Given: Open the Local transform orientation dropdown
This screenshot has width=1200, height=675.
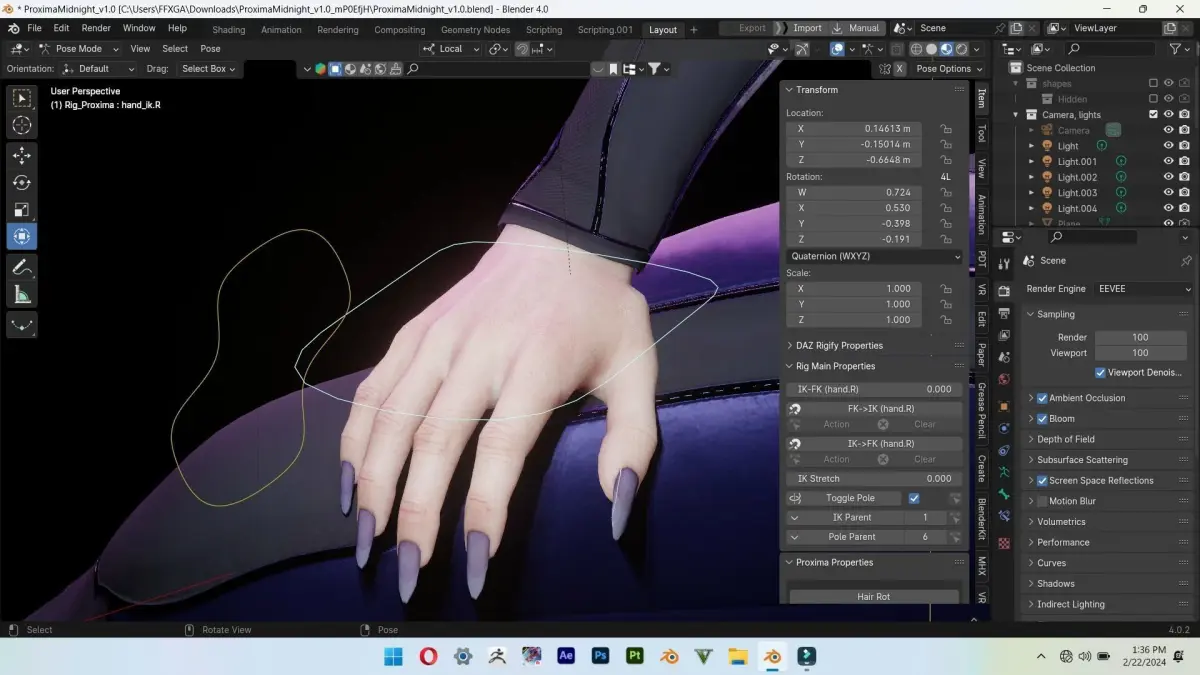Looking at the screenshot, I should click(451, 49).
